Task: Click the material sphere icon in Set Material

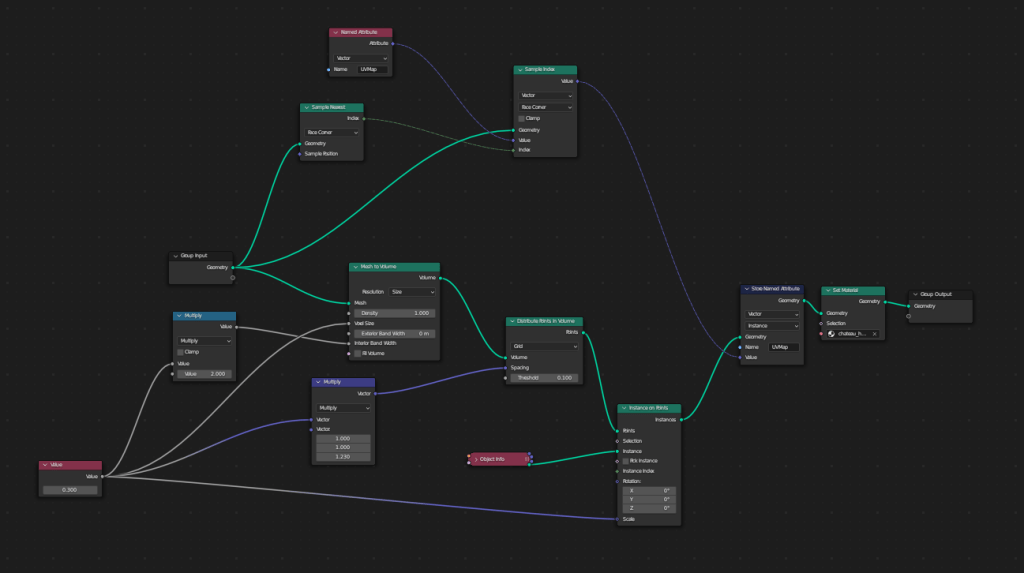Action: pos(832,334)
